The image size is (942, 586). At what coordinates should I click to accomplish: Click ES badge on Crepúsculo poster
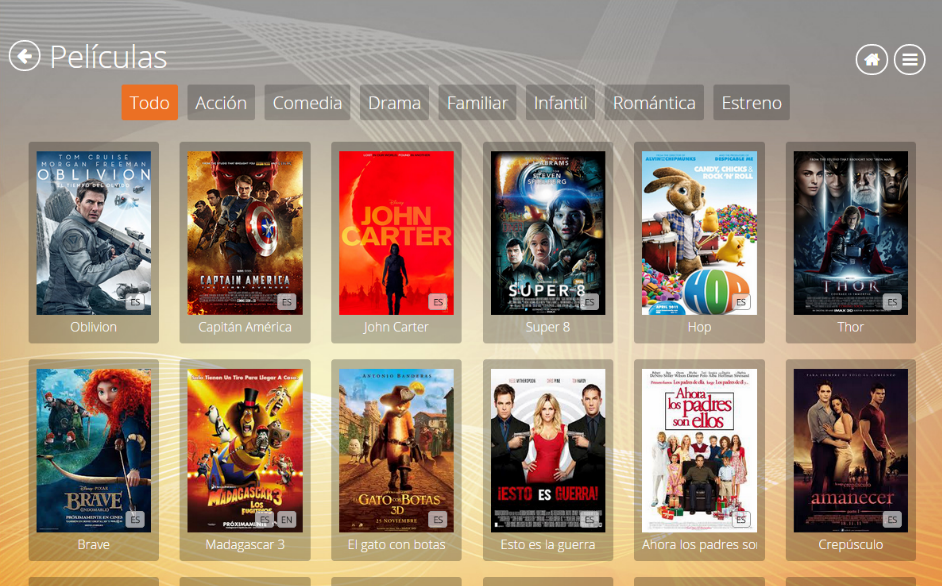(892, 519)
